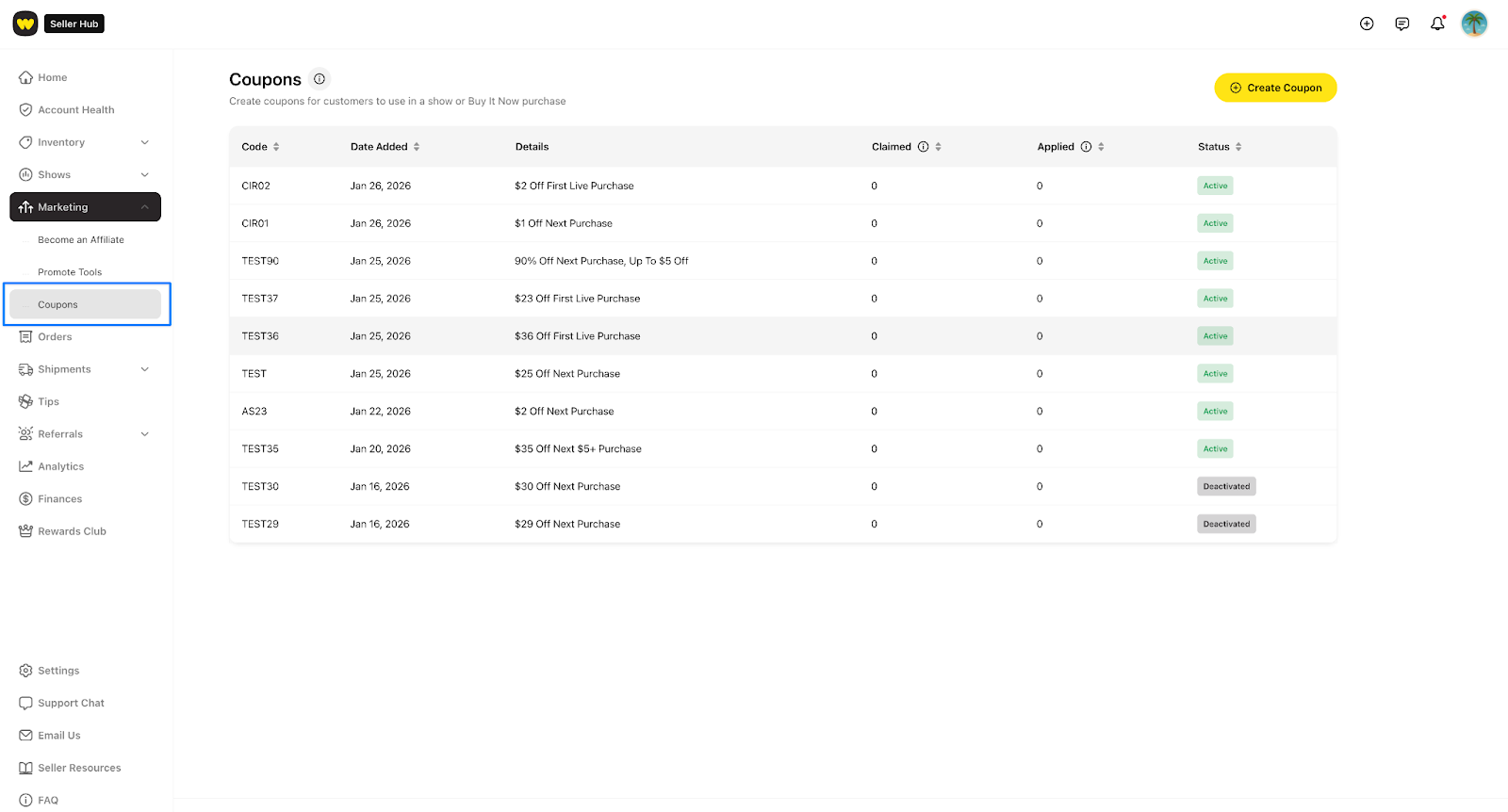Sort table by Date Added arrows
This screenshot has width=1508, height=812.
[417, 147]
